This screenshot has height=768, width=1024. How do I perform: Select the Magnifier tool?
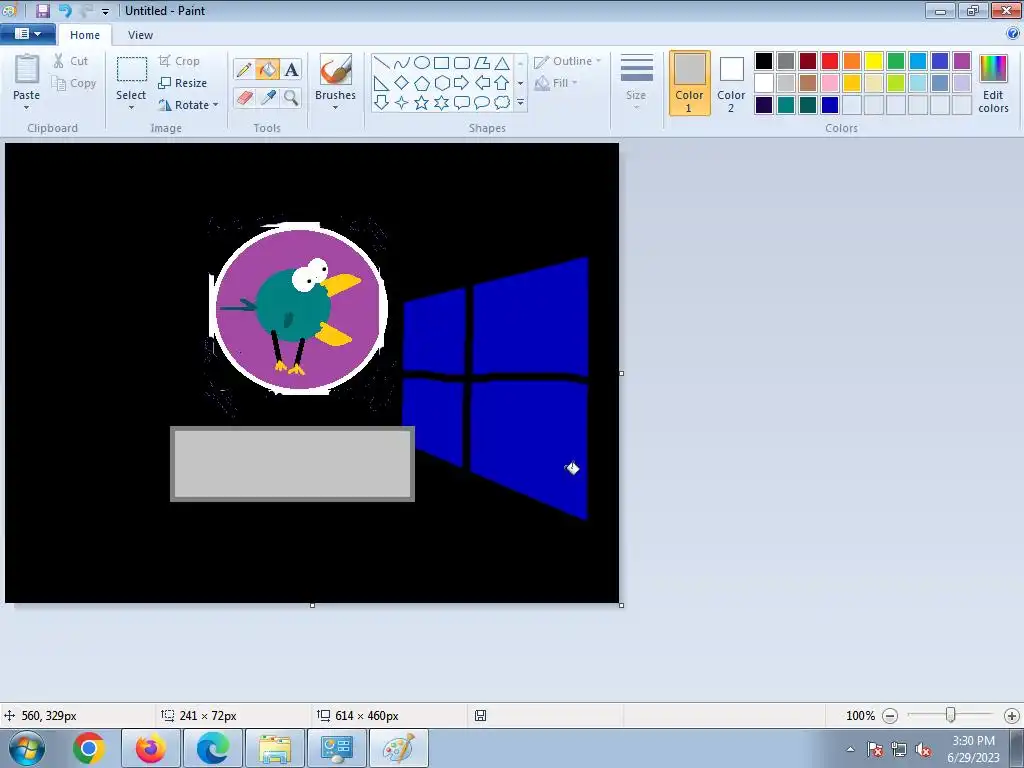[291, 97]
